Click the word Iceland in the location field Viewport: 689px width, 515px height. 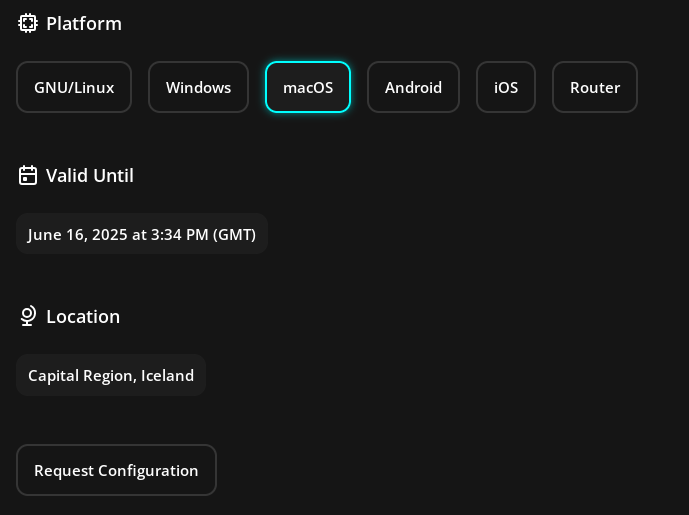click(167, 376)
